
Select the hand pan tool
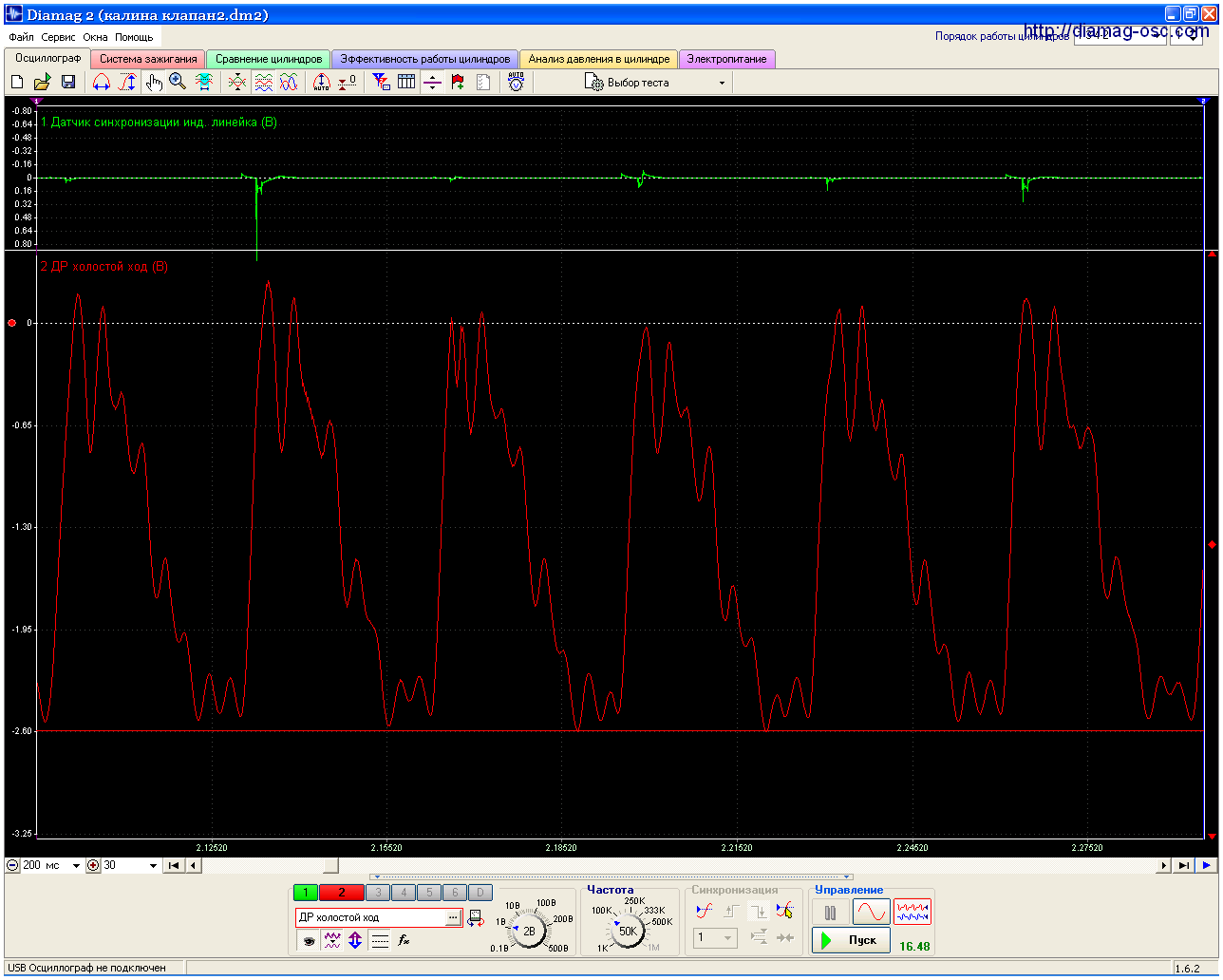154,83
